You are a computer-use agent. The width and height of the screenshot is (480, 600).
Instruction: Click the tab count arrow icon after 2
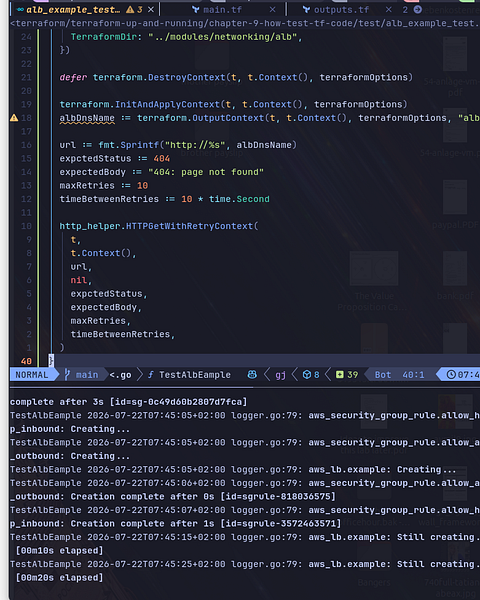[x=418, y=10]
